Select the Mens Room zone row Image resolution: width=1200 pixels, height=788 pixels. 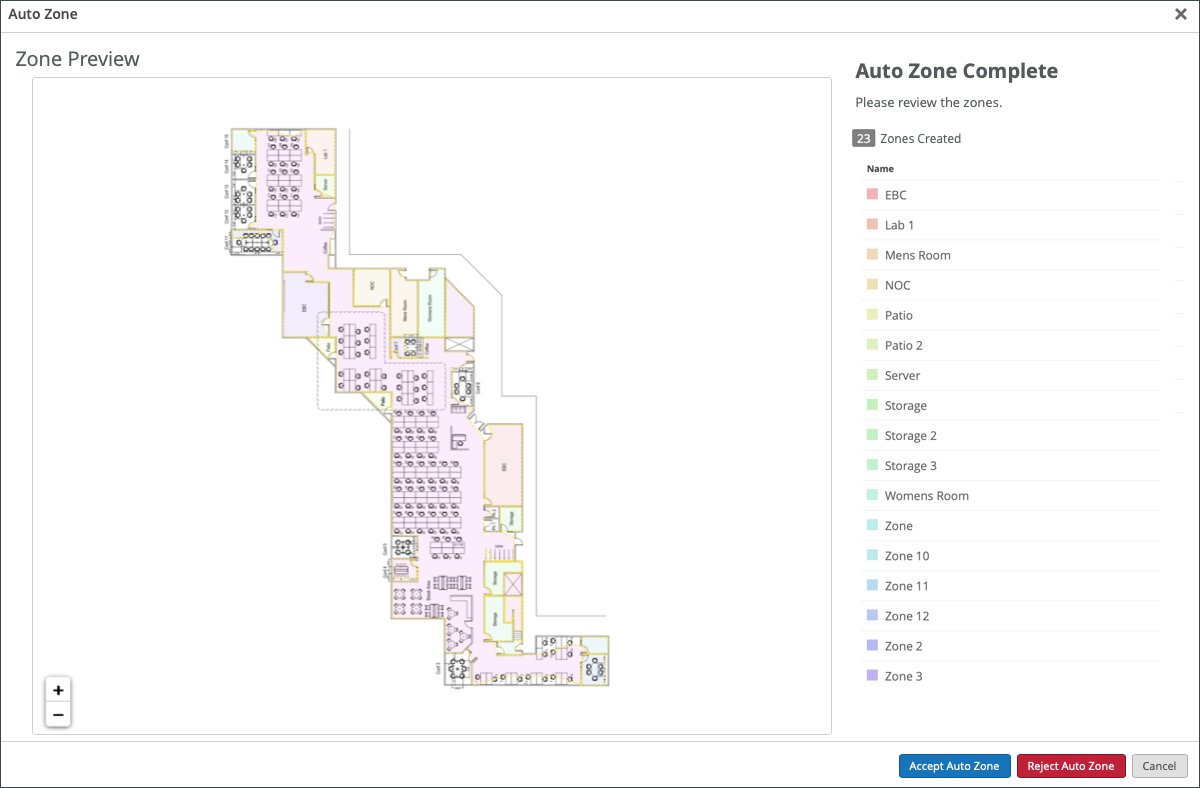pos(917,255)
